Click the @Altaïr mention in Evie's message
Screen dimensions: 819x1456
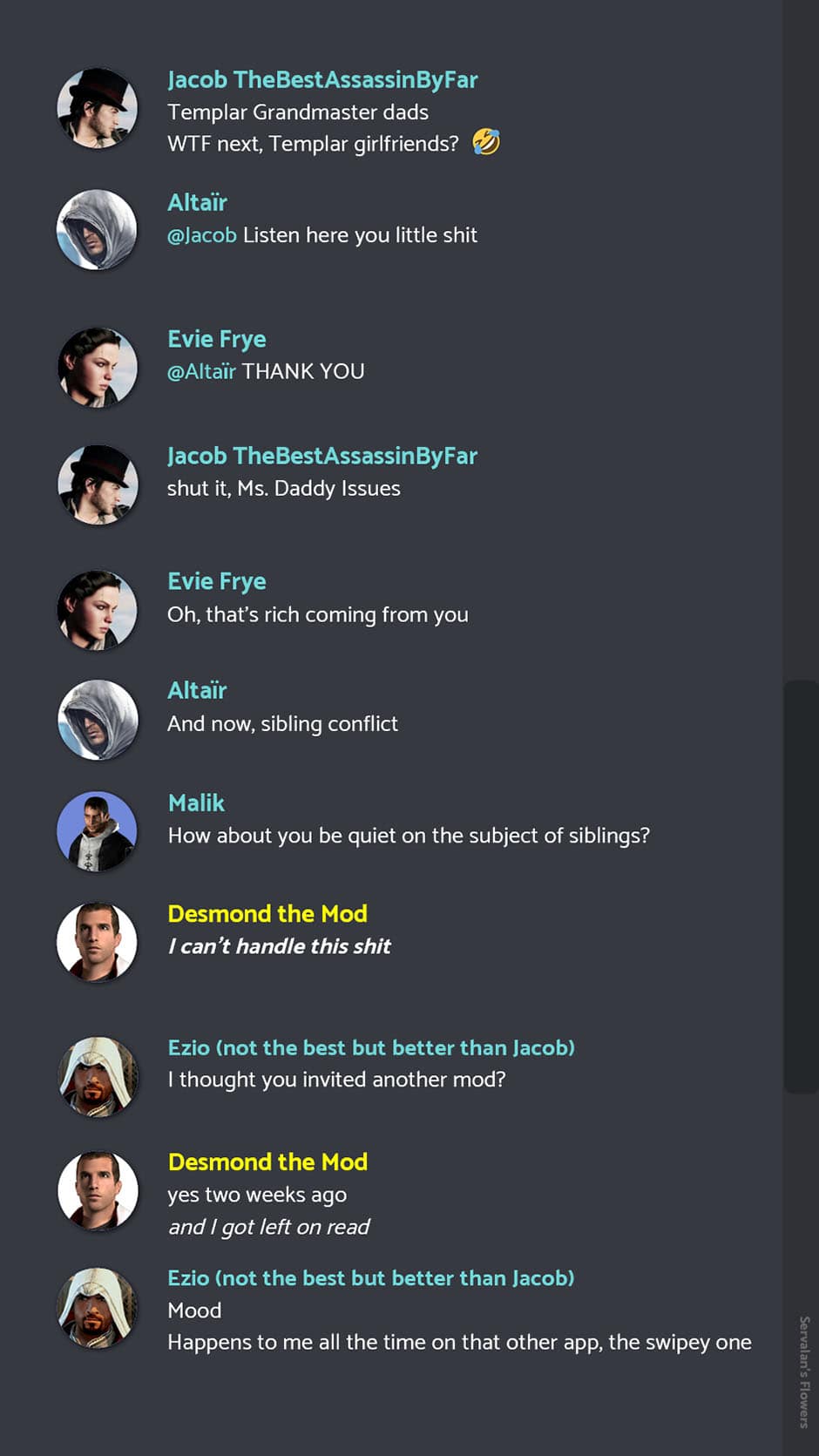tap(201, 371)
